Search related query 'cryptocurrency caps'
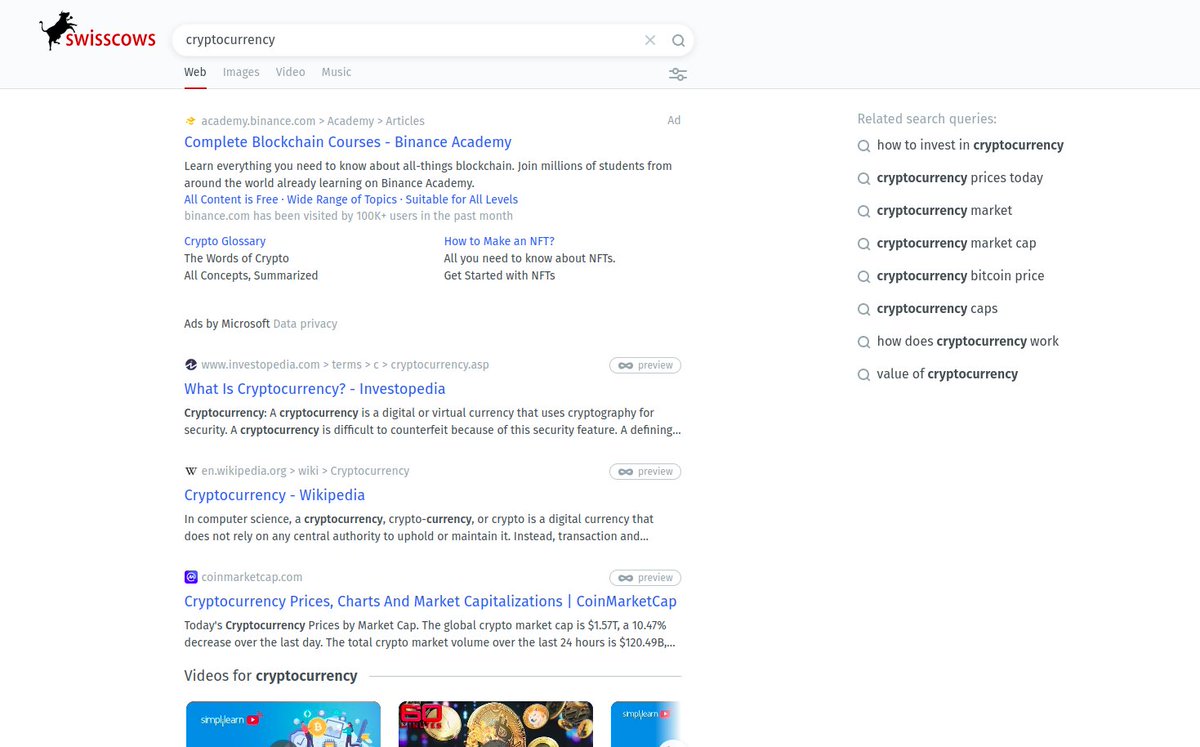Screen dimensions: 1200x747 (x=937, y=308)
